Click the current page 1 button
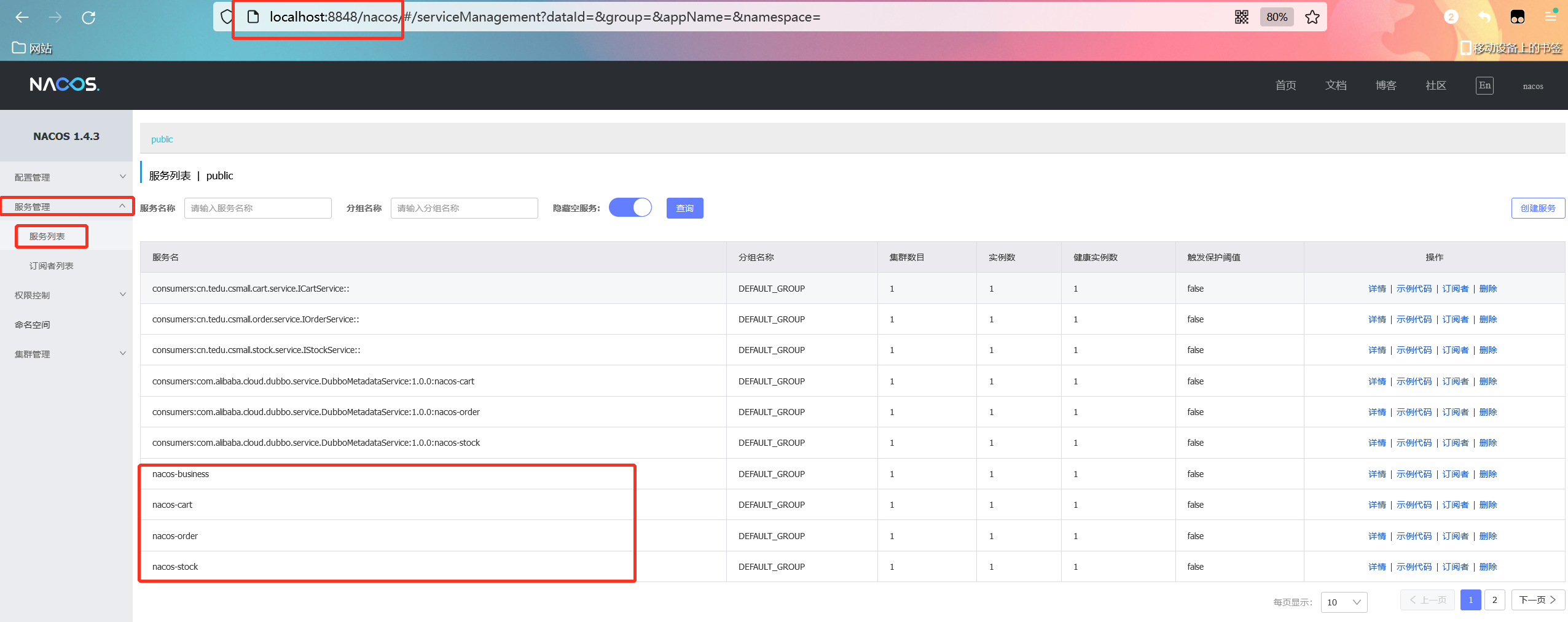 1470,599
